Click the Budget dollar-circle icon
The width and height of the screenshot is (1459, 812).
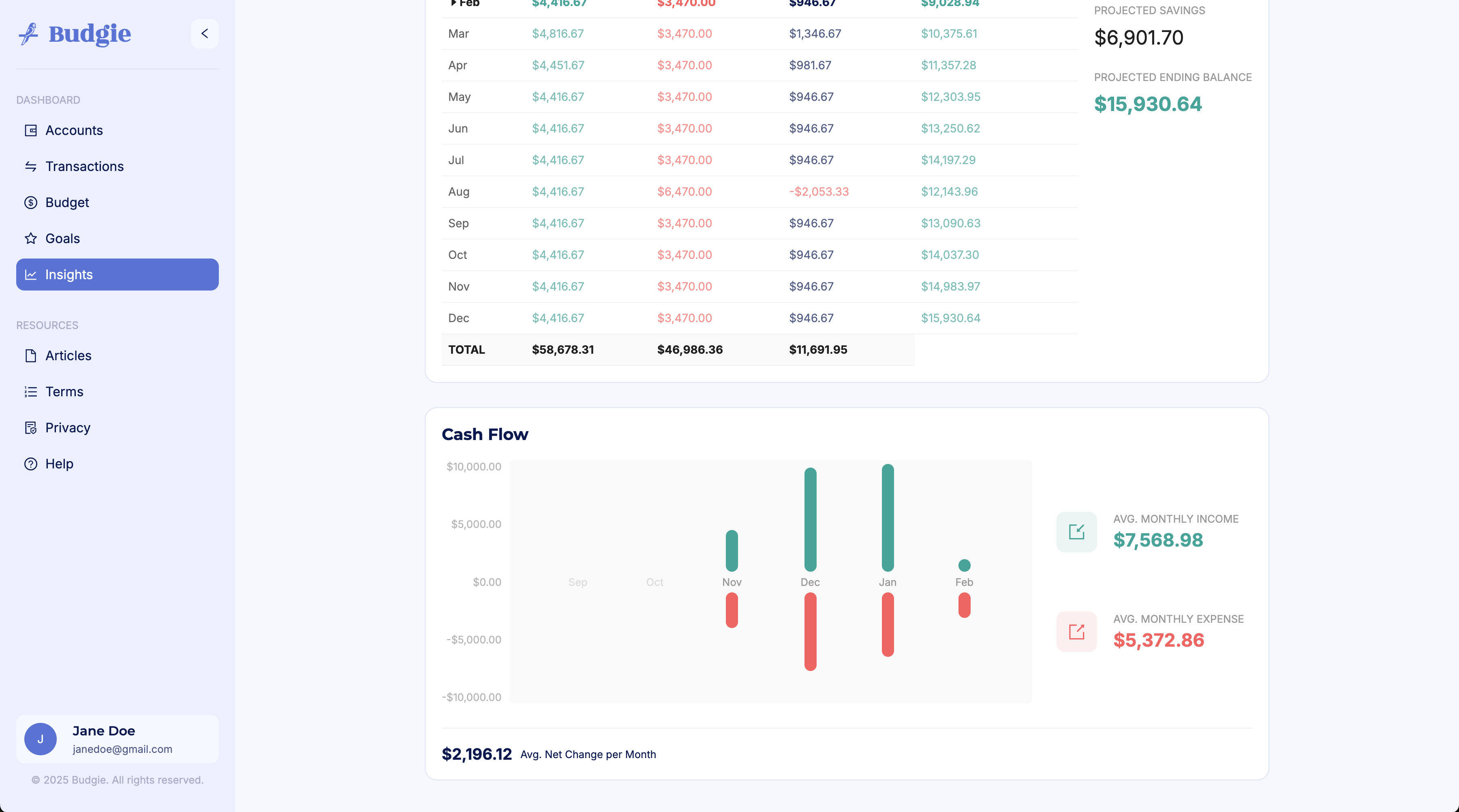[30, 203]
